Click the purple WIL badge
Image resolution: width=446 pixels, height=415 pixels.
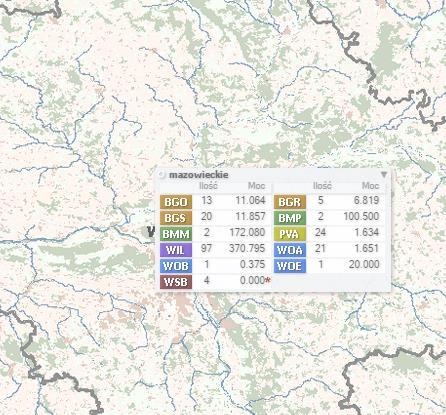pyautogui.click(x=176, y=250)
